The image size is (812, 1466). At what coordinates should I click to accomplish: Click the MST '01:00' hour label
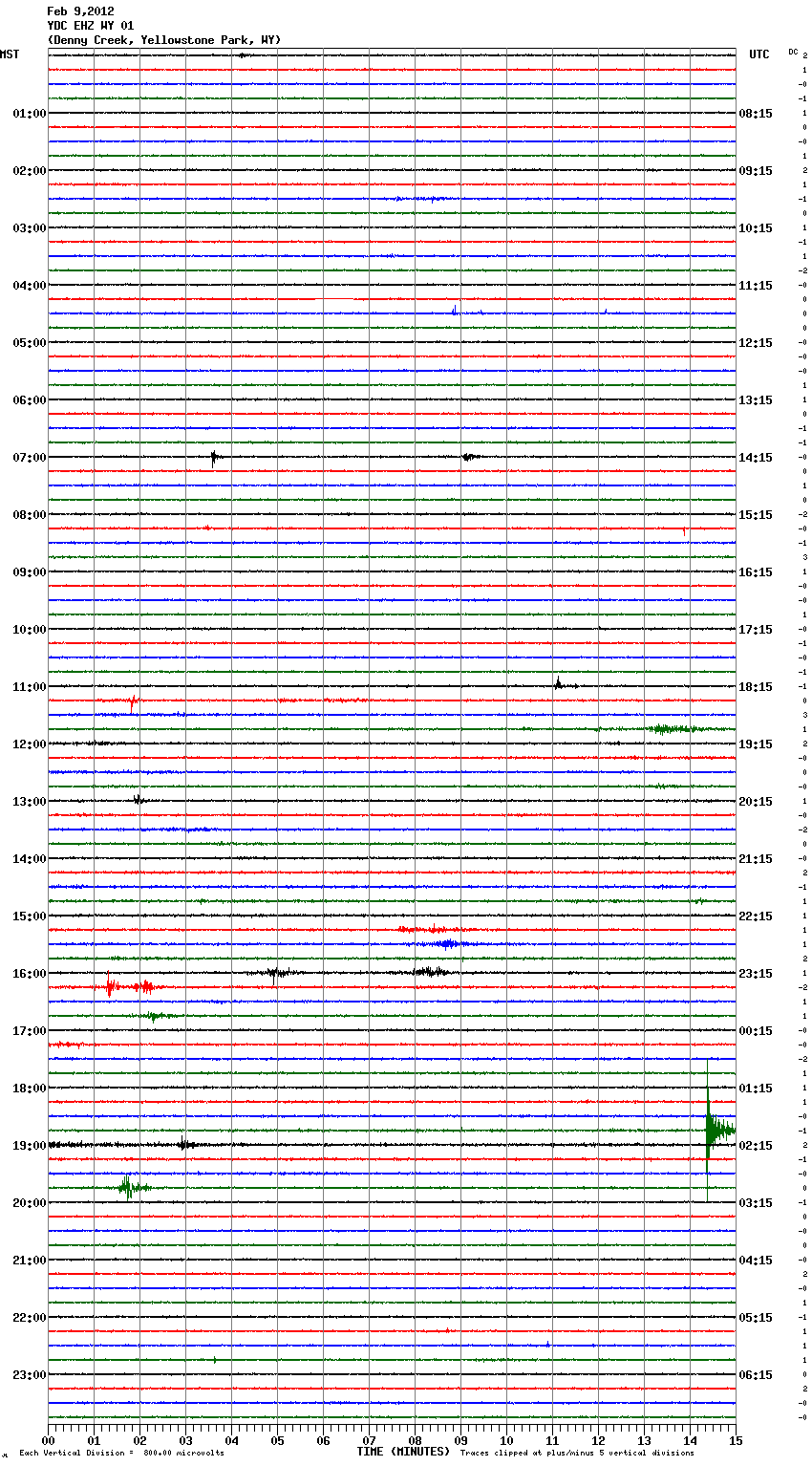point(29,114)
